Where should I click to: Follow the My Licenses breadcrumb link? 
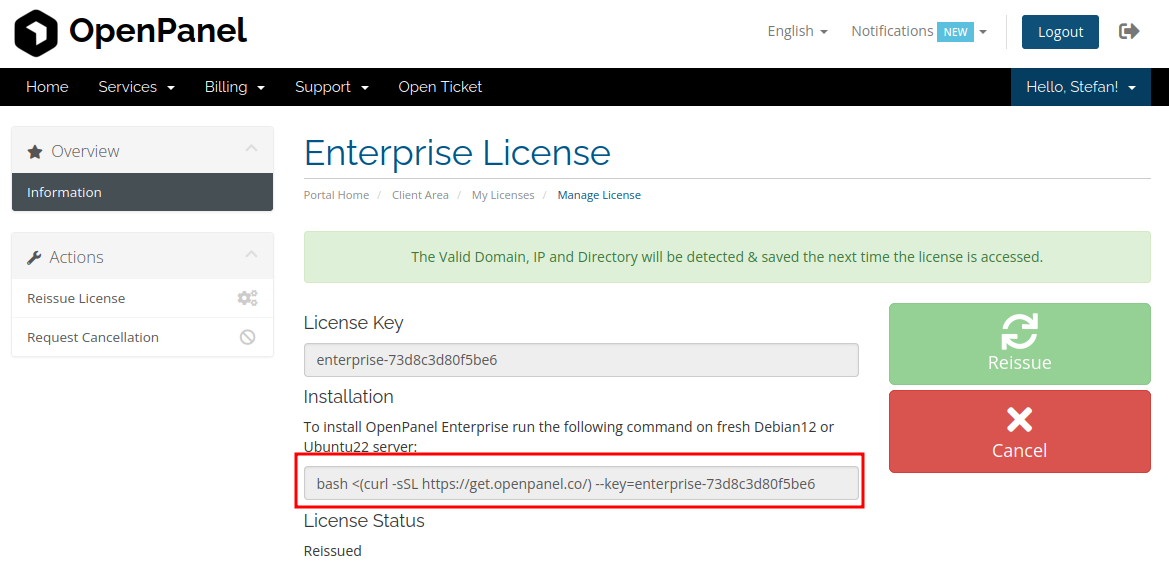click(503, 195)
